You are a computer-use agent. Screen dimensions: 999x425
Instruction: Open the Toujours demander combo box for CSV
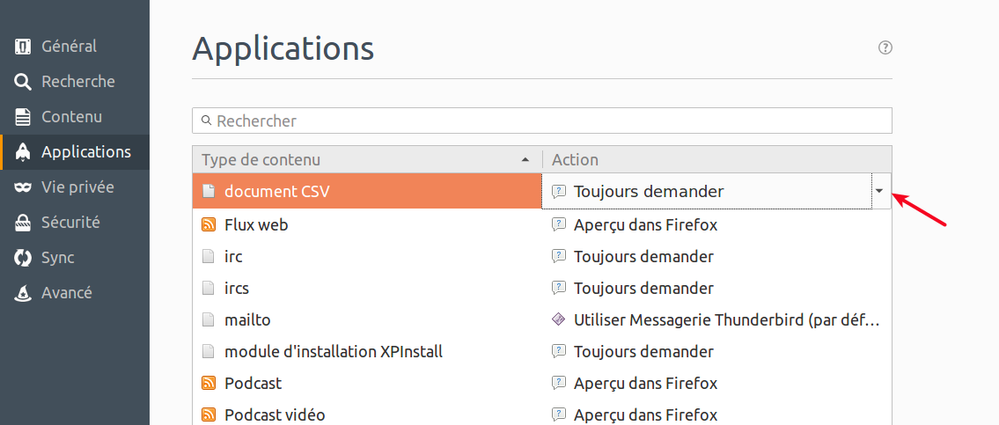point(706,191)
